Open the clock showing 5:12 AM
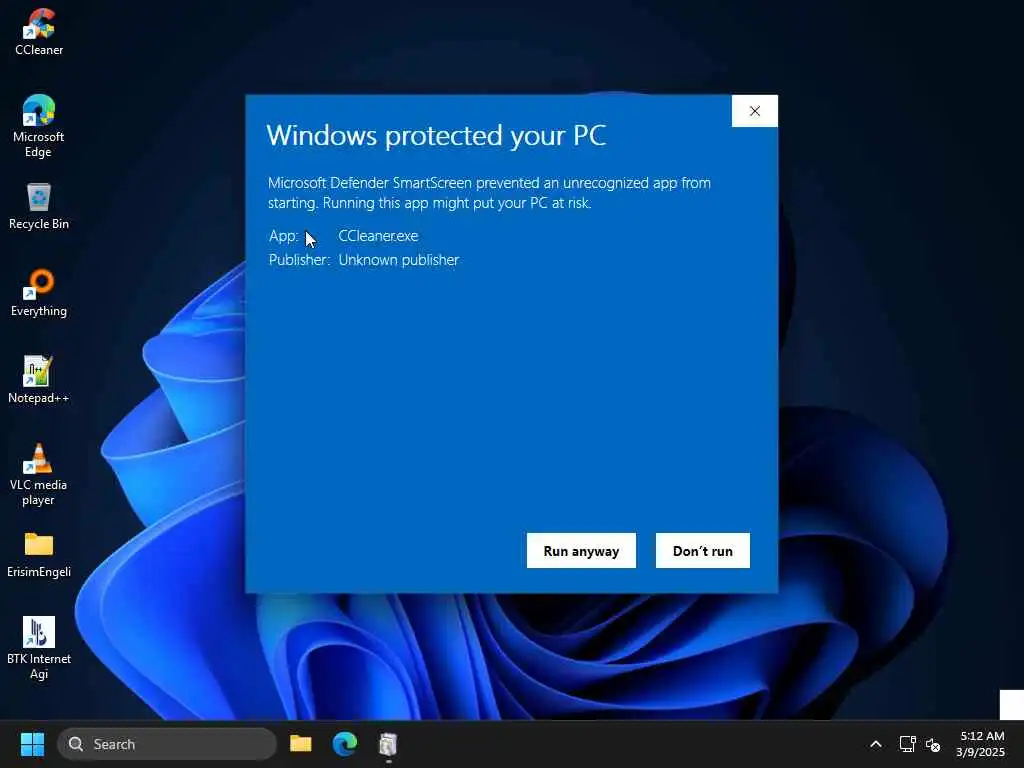This screenshot has height=768, width=1024. tap(981, 744)
